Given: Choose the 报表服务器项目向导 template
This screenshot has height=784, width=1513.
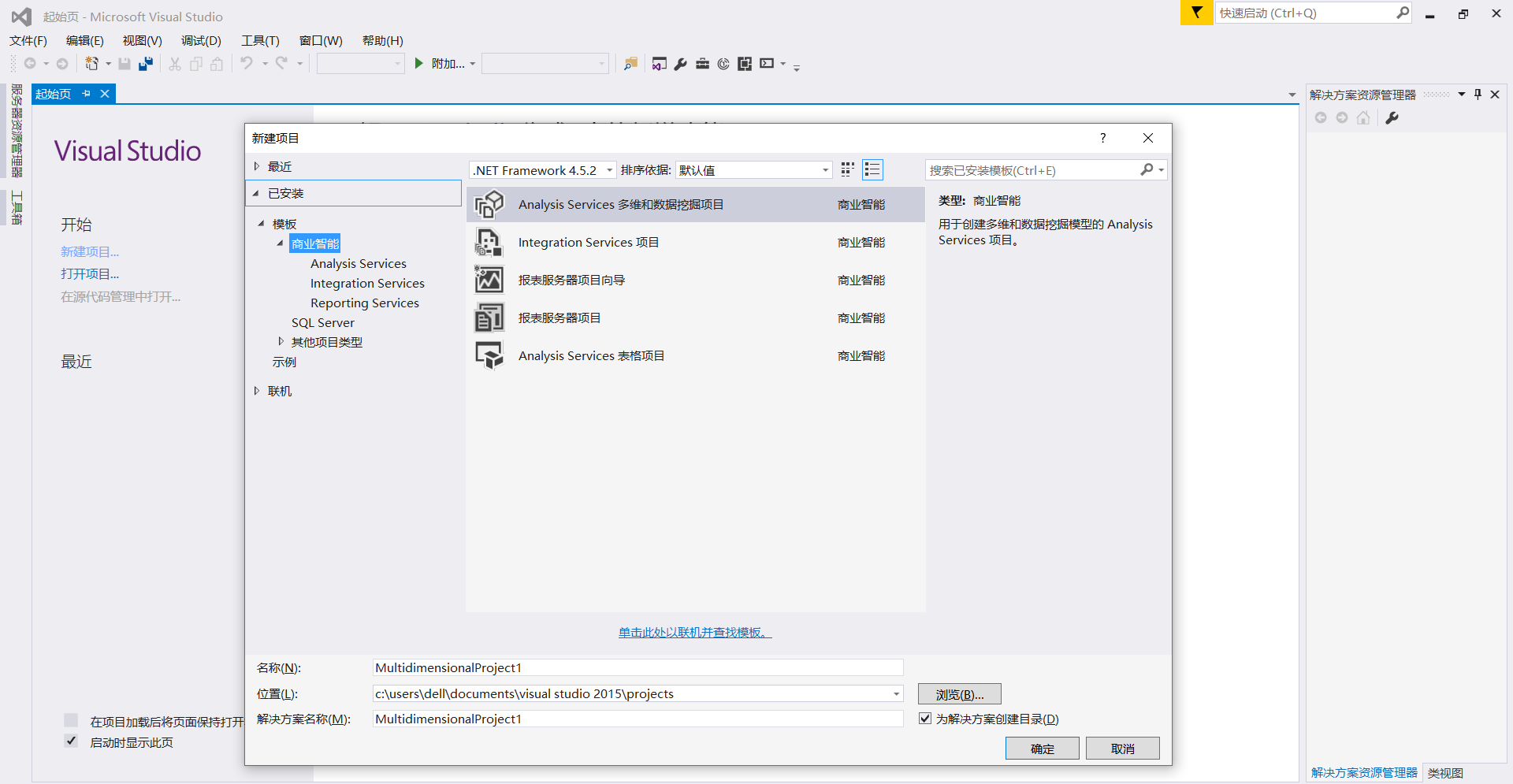Looking at the screenshot, I should (571, 280).
